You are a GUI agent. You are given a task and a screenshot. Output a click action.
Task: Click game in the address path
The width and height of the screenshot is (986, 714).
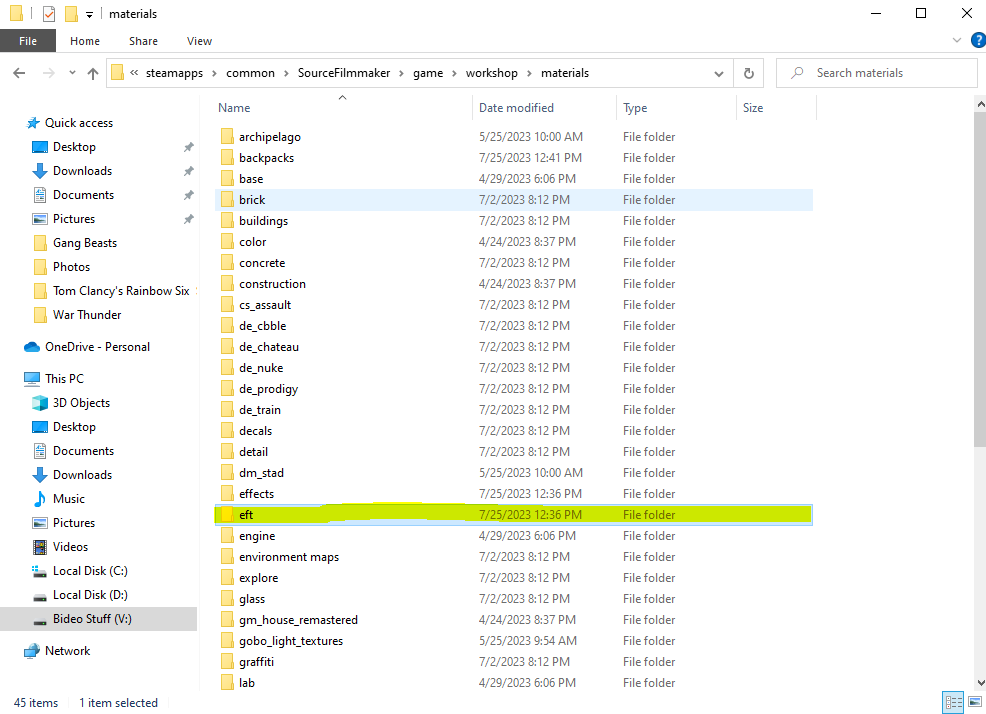click(428, 73)
